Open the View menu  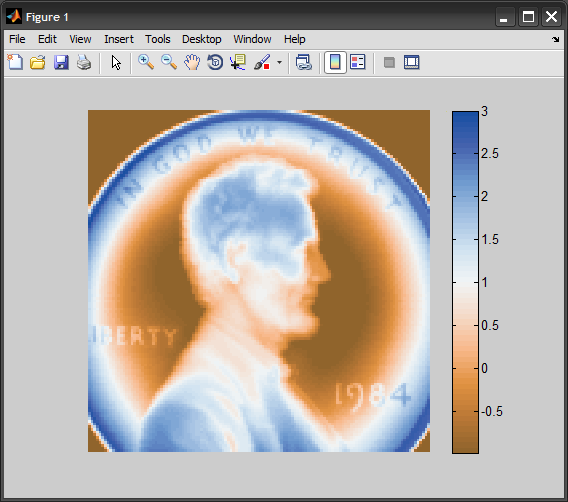(80, 39)
